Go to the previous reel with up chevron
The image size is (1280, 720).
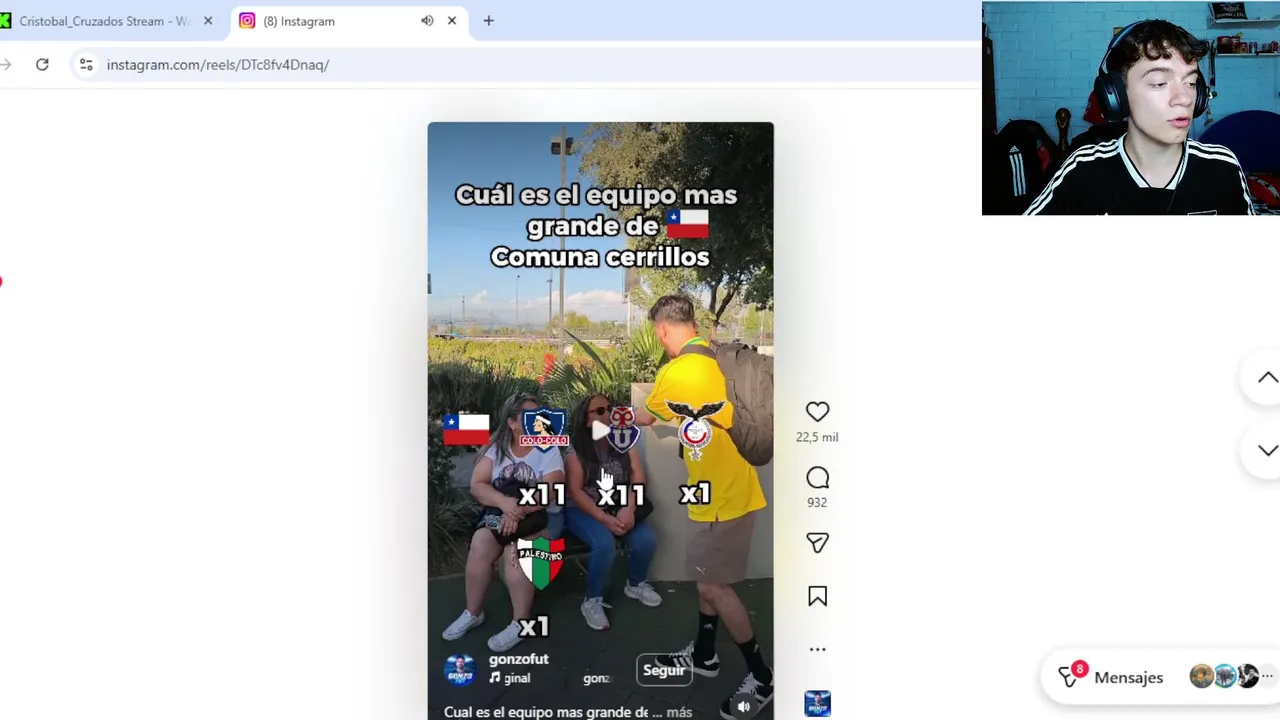(x=1267, y=378)
